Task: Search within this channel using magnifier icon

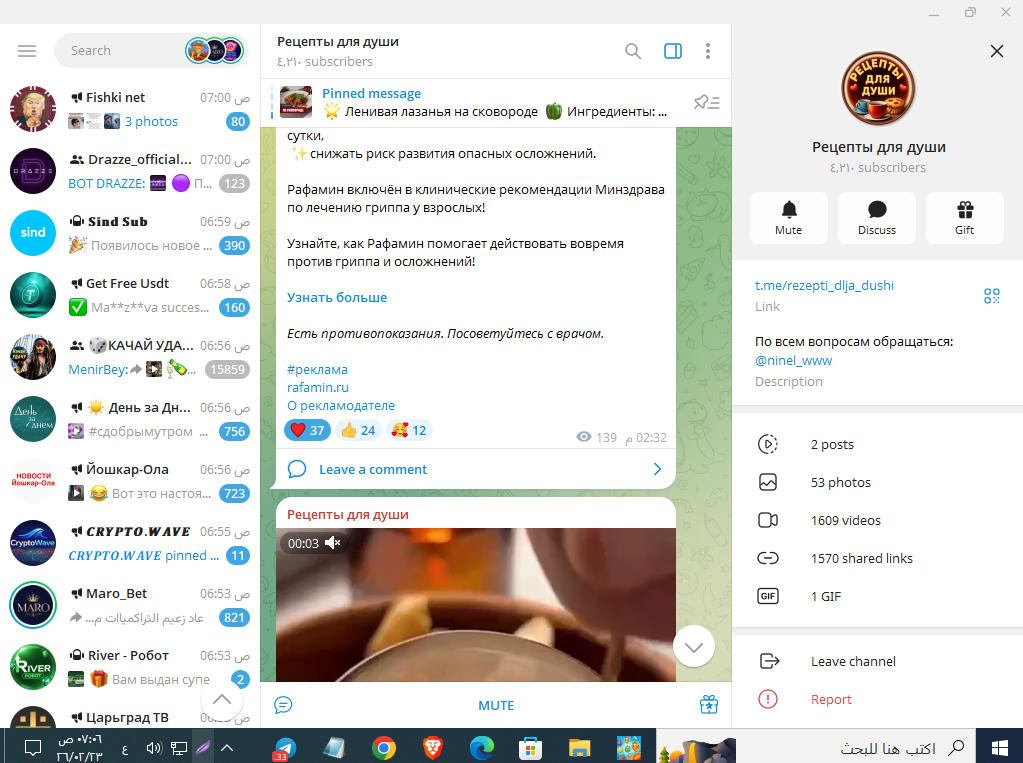Action: [633, 51]
